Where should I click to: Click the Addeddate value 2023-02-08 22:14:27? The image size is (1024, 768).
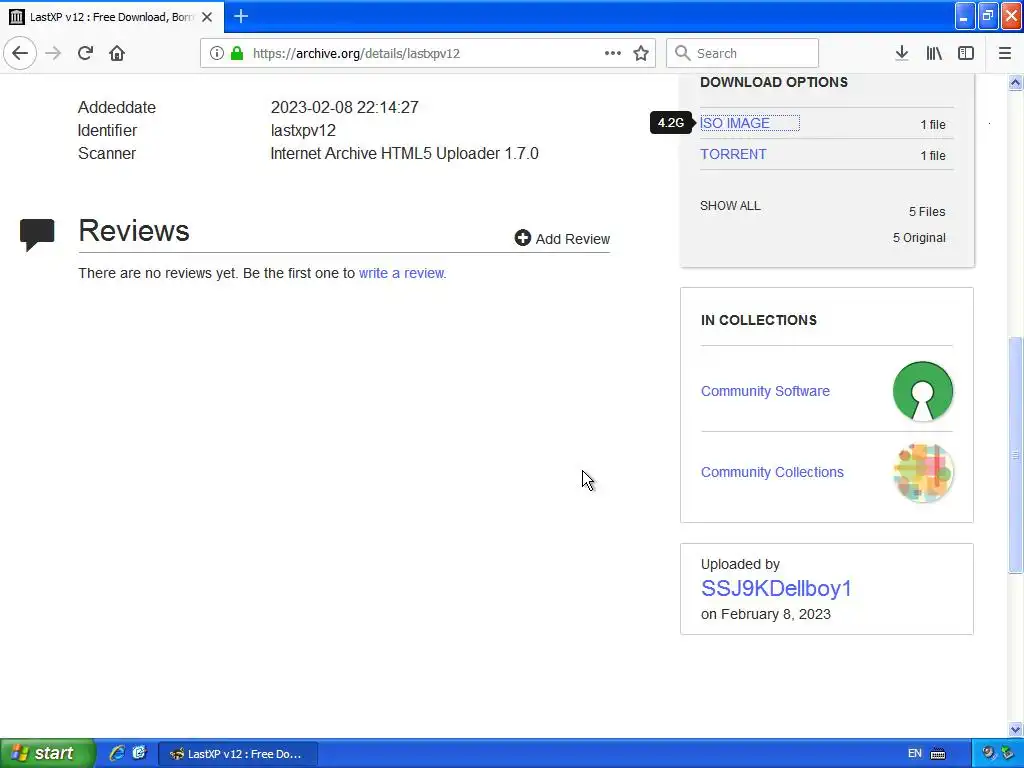tap(345, 107)
